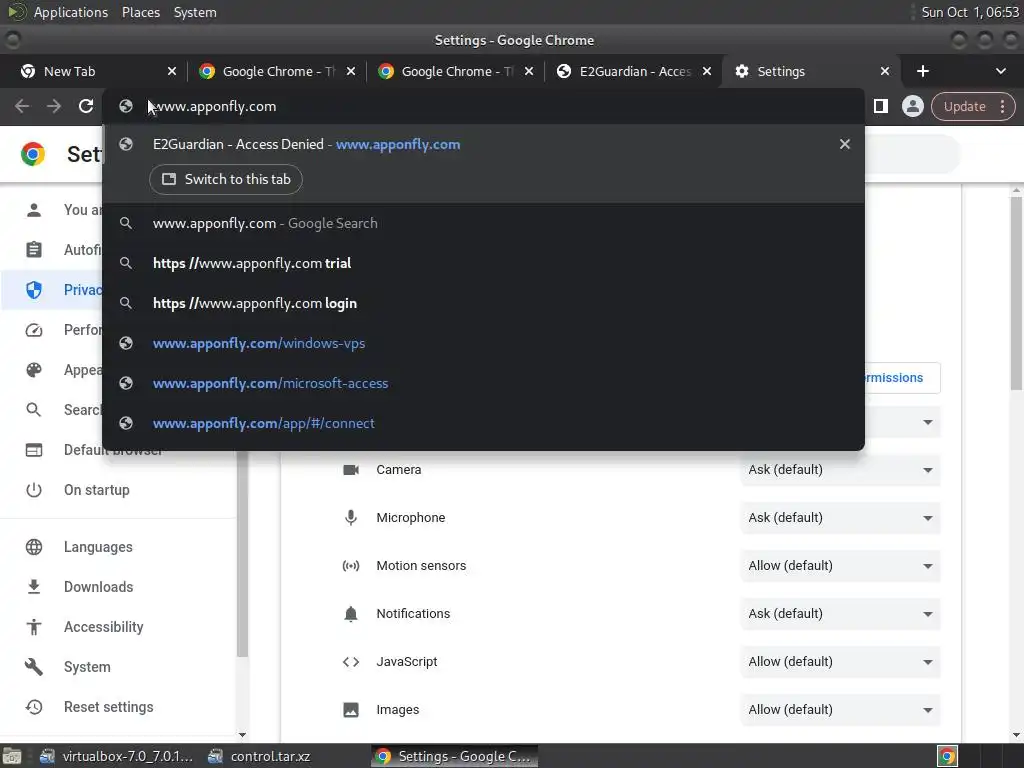
Task: Open the app/#/connect suggestion link
Action: (x=483, y=423)
